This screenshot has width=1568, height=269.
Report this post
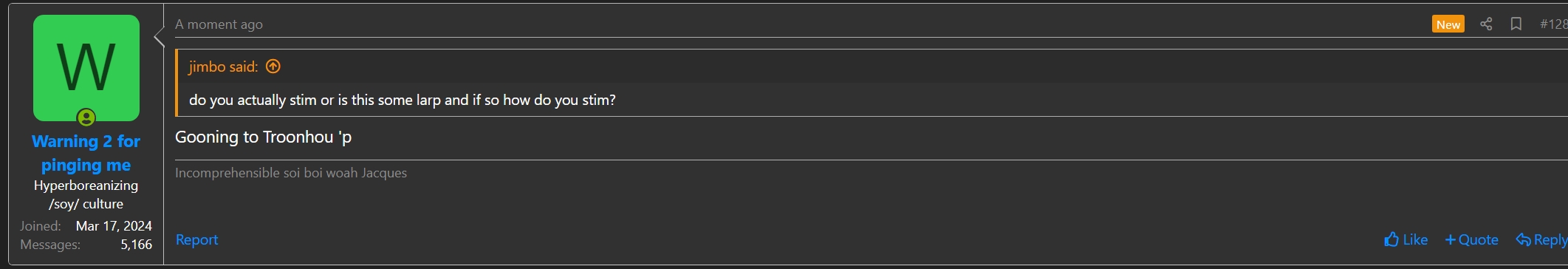196,239
